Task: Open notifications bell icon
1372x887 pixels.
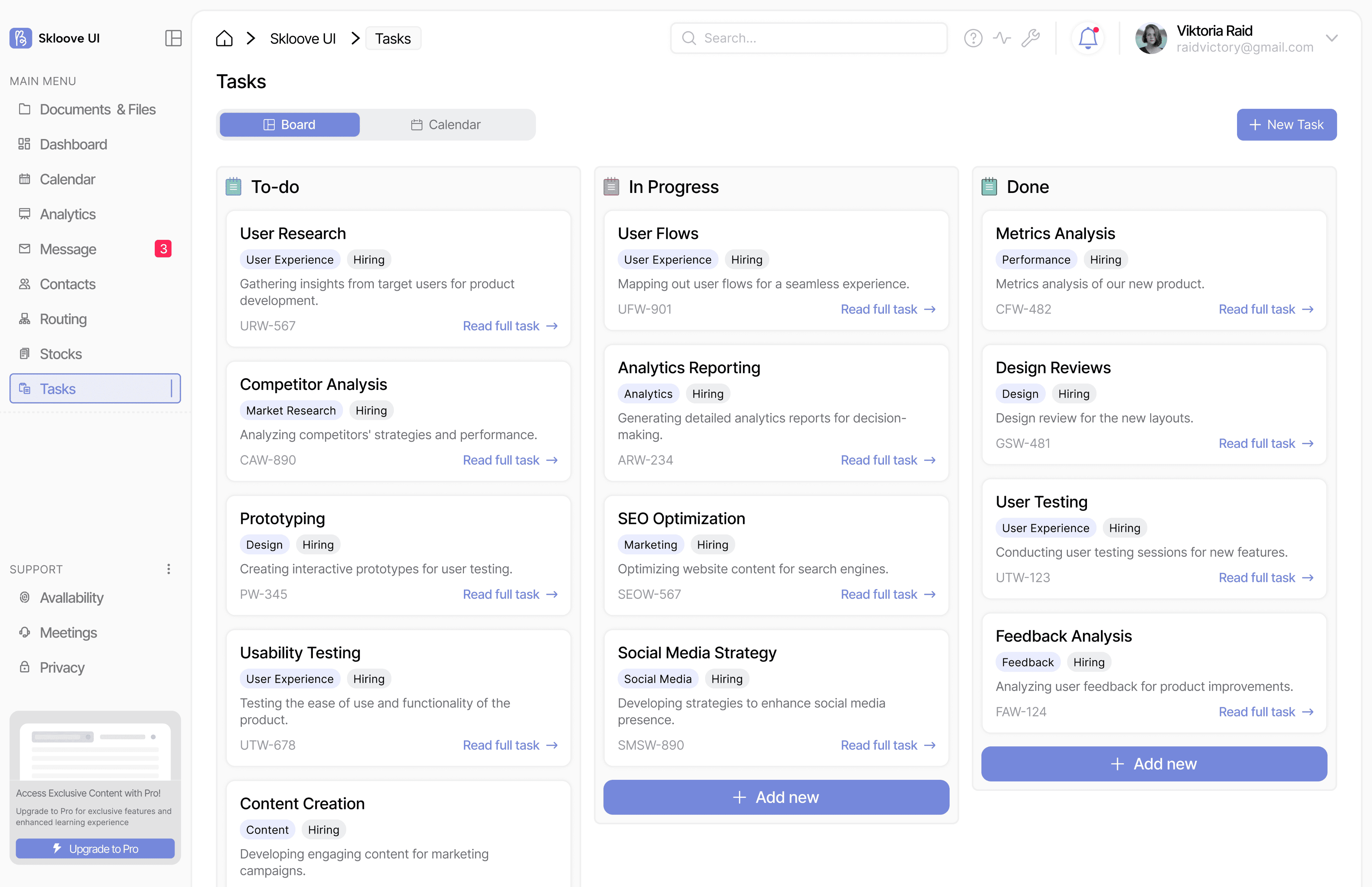Action: [x=1088, y=38]
